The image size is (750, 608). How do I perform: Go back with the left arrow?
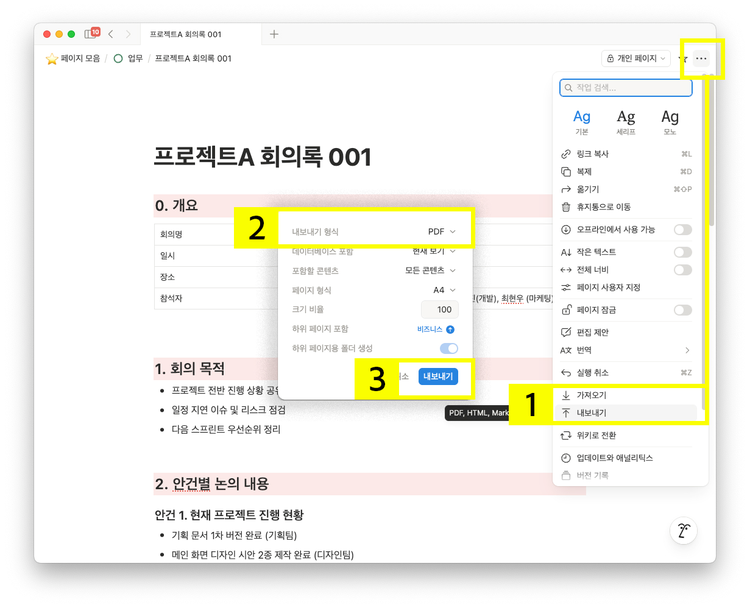[x=111, y=34]
